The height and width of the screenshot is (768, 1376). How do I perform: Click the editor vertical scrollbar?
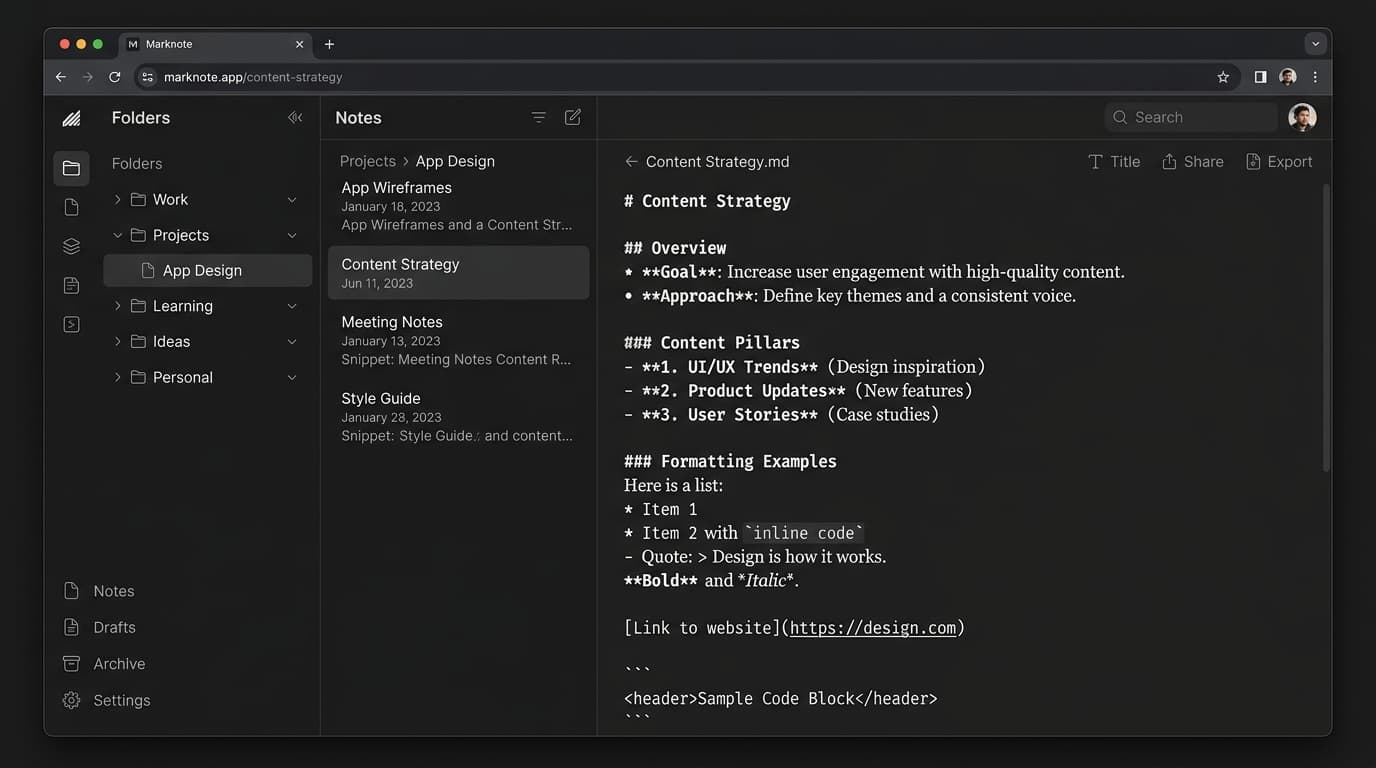[x=1326, y=327]
